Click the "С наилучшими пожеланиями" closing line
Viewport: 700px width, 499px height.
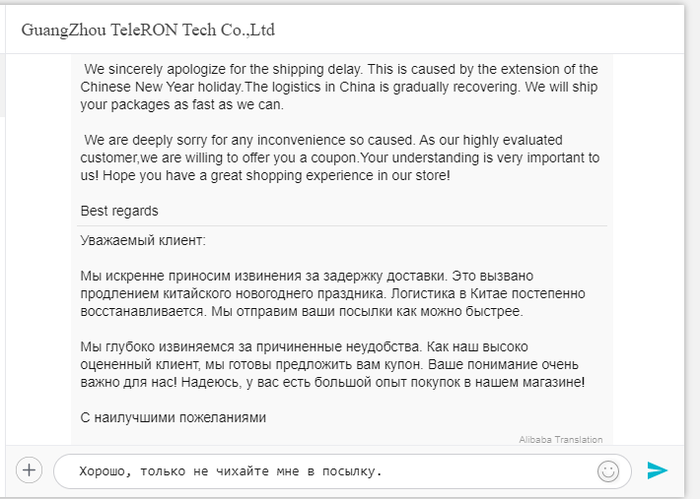coord(173,417)
